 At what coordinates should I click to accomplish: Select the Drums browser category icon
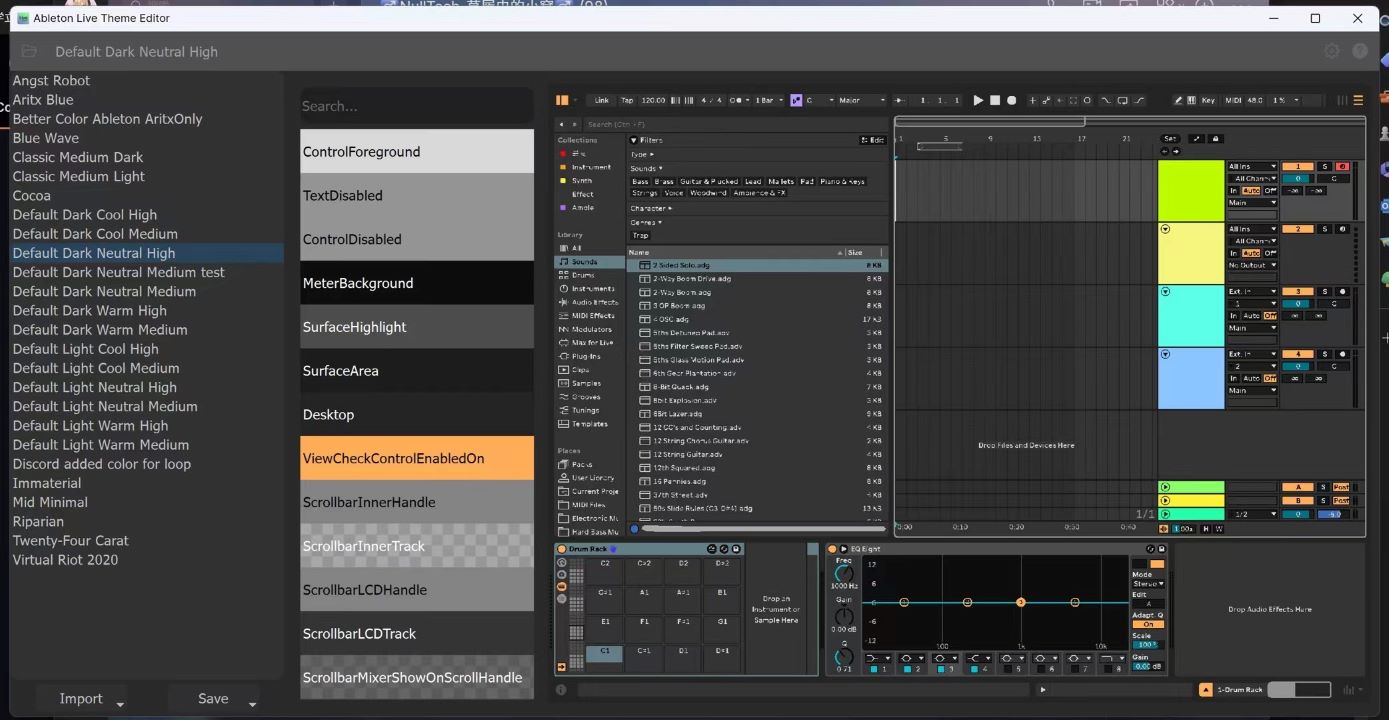coord(588,275)
